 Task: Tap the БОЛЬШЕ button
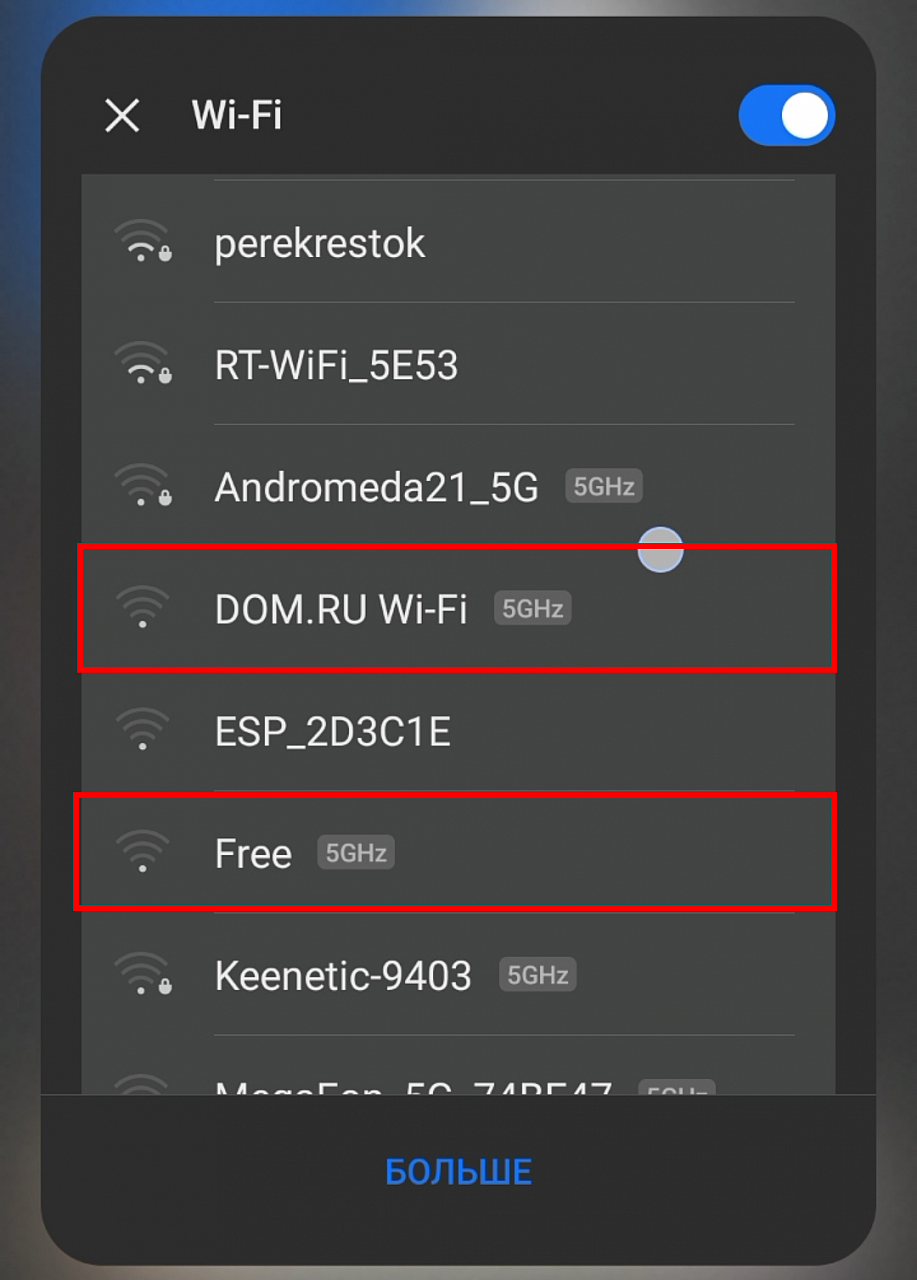coord(458,1171)
